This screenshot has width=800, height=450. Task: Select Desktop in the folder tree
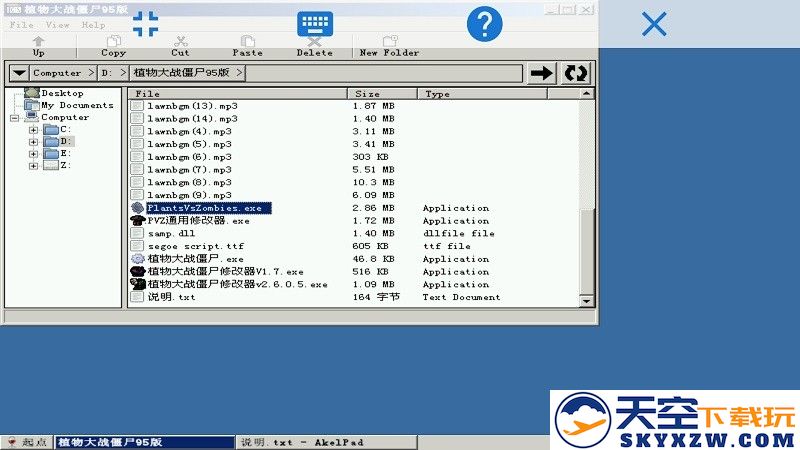(x=62, y=93)
